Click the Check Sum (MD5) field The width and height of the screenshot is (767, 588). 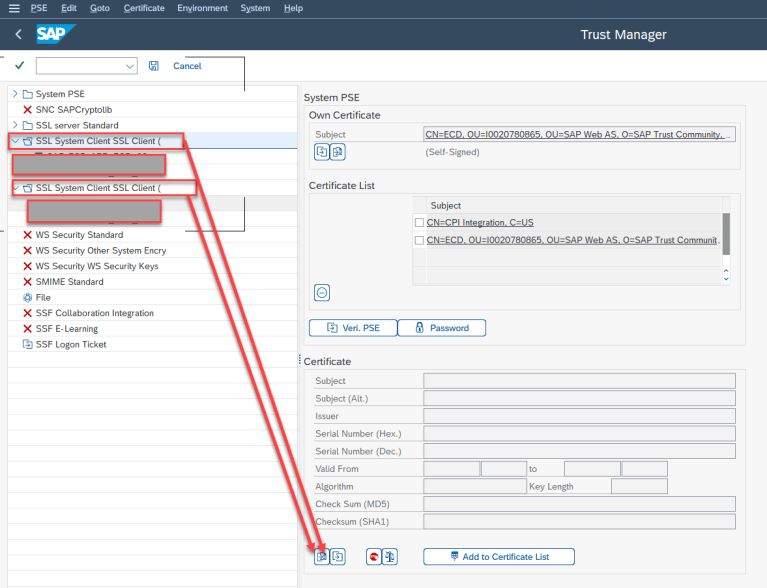click(x=579, y=504)
